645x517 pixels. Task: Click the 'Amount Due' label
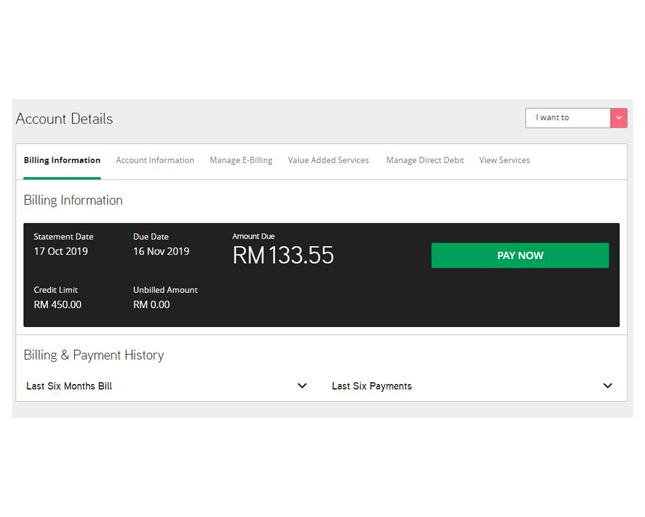[253, 236]
